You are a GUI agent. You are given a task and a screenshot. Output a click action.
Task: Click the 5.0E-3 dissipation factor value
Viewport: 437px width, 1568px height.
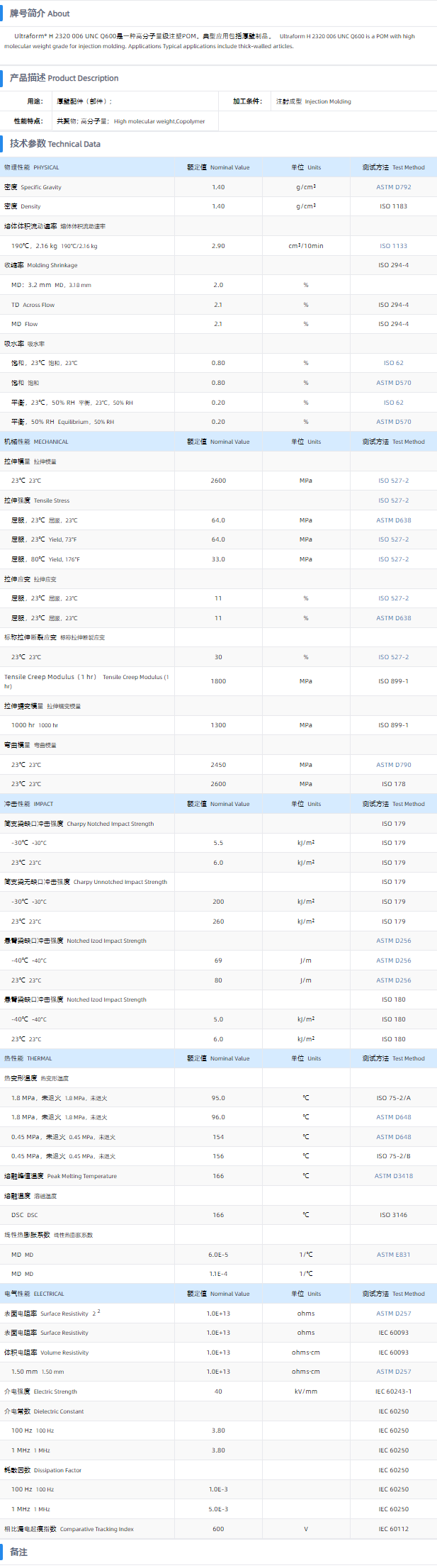tap(218, 1509)
